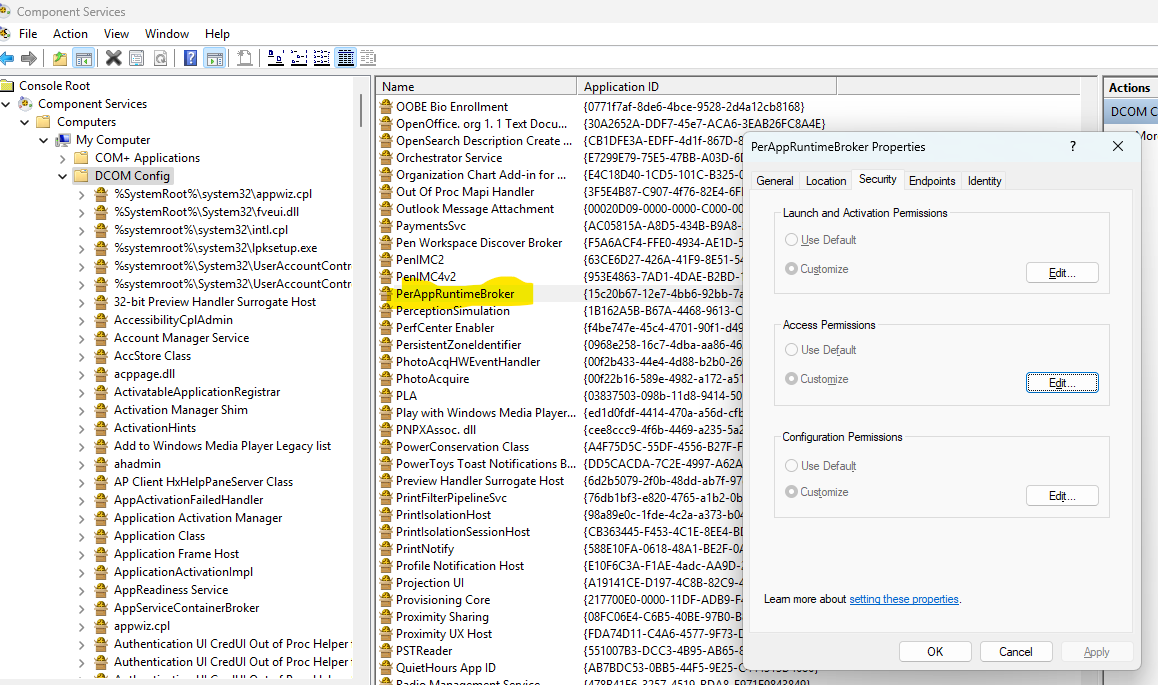Switch to the Location tab
Viewport: 1158px width, 685px height.
point(826,181)
